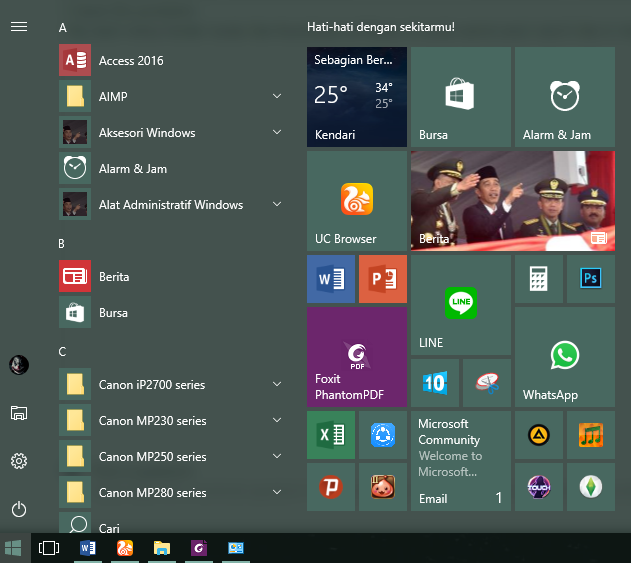Image resolution: width=631 pixels, height=563 pixels.
Task: Open Settings gear in sidebar
Action: (x=19, y=461)
